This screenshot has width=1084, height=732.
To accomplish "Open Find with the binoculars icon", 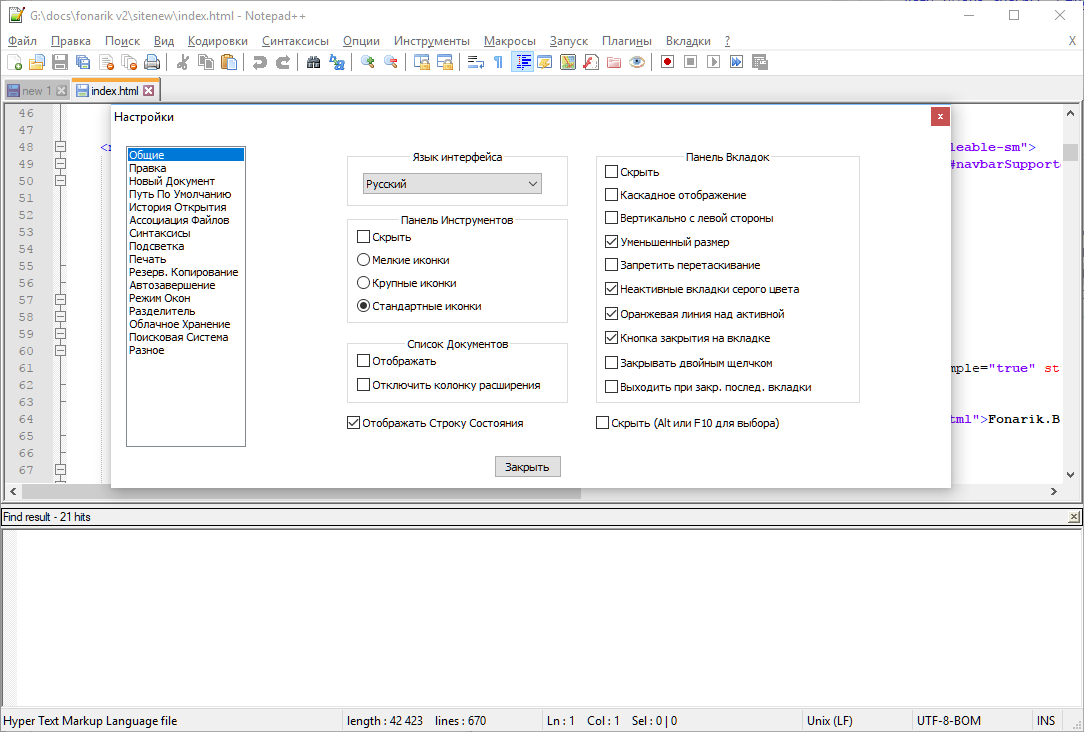I will (x=313, y=62).
